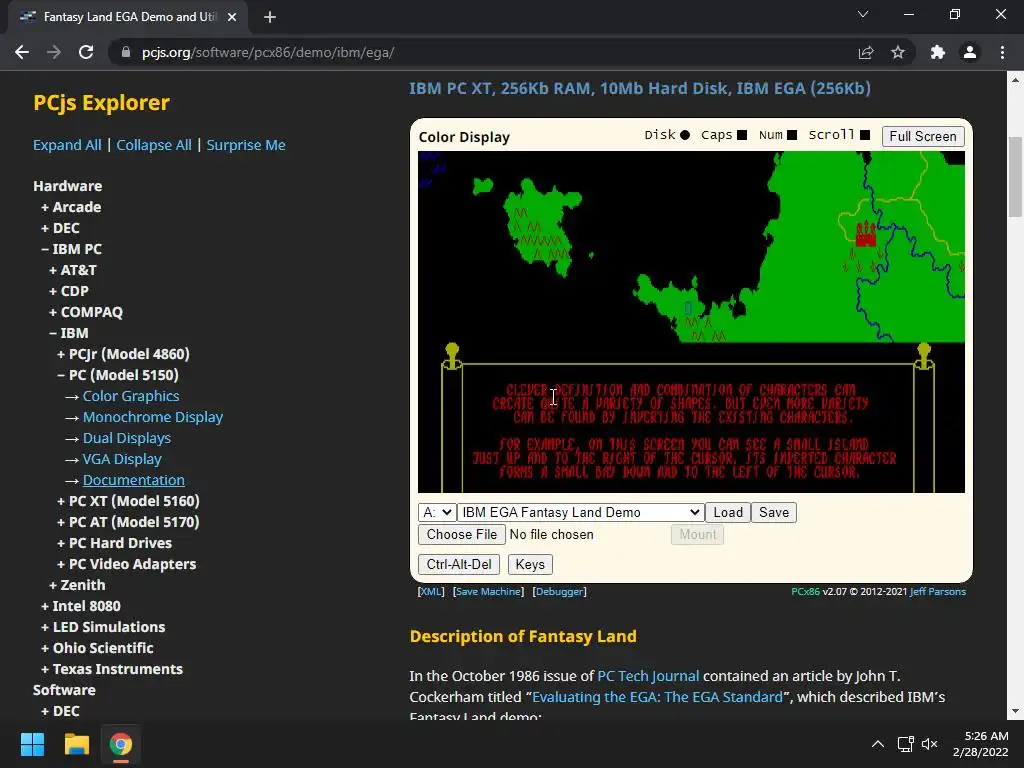Click the page vertical scrollbar thumb

click(1015, 176)
